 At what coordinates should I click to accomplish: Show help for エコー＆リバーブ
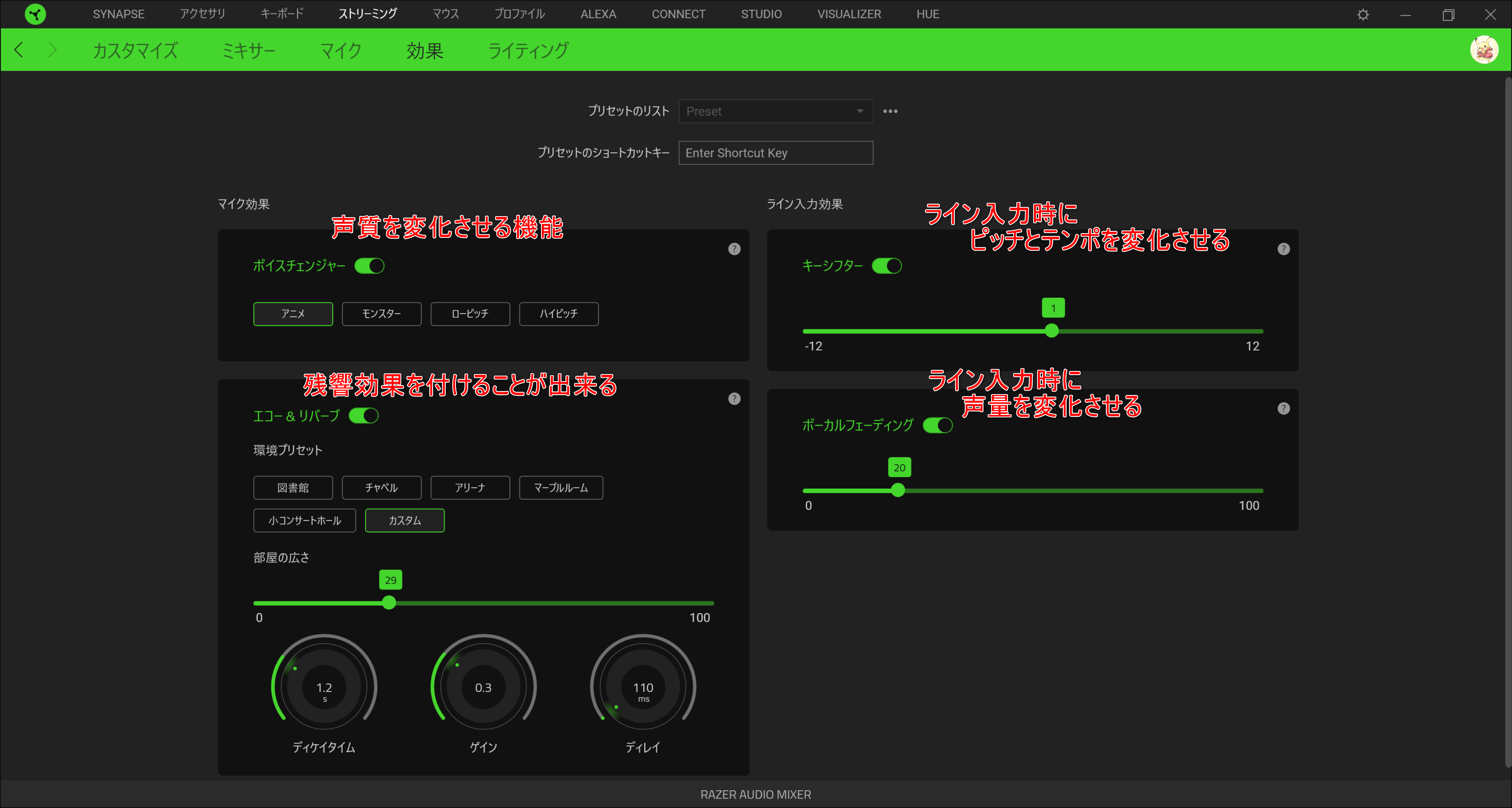pos(734,399)
